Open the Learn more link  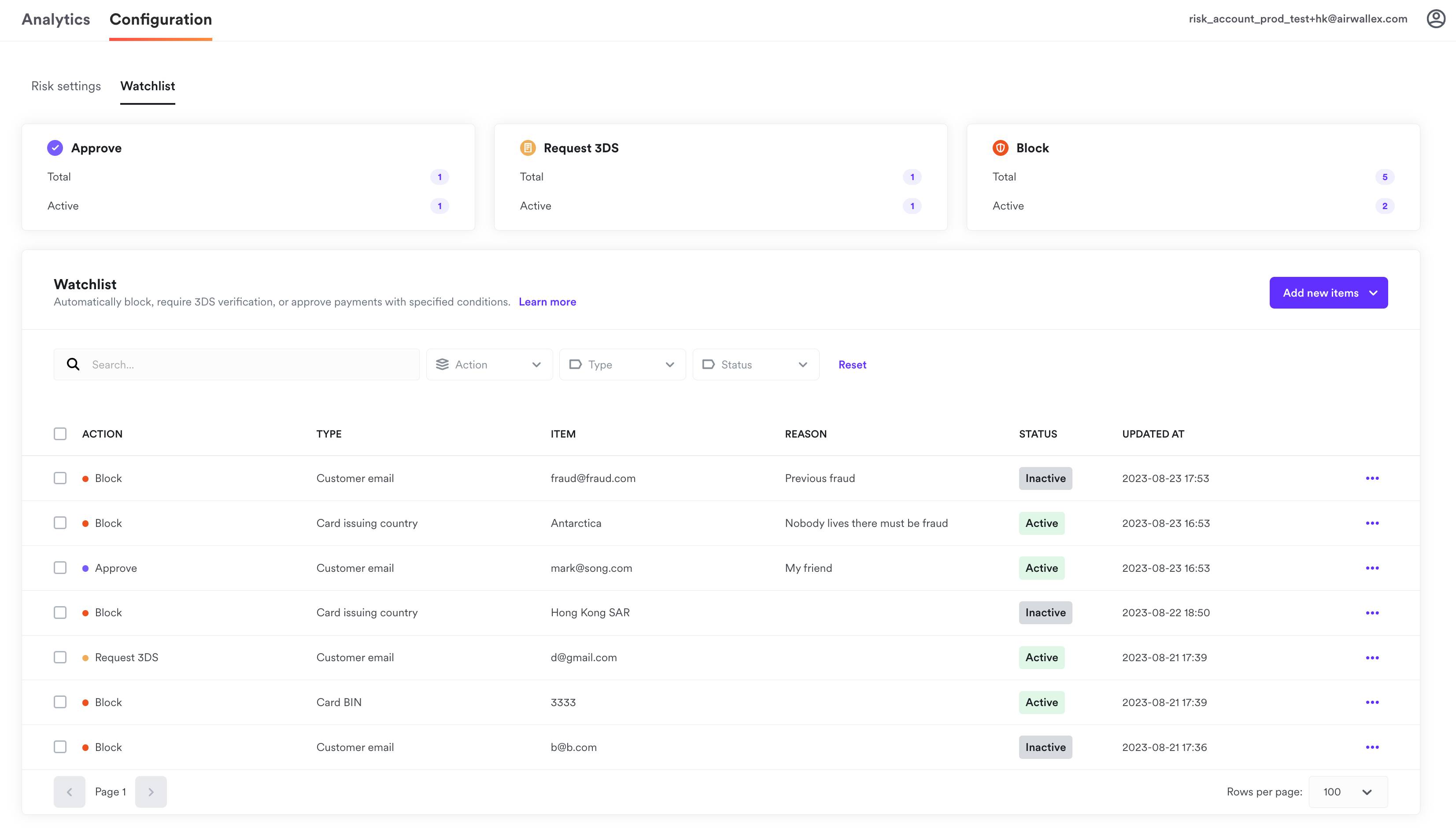click(x=547, y=302)
